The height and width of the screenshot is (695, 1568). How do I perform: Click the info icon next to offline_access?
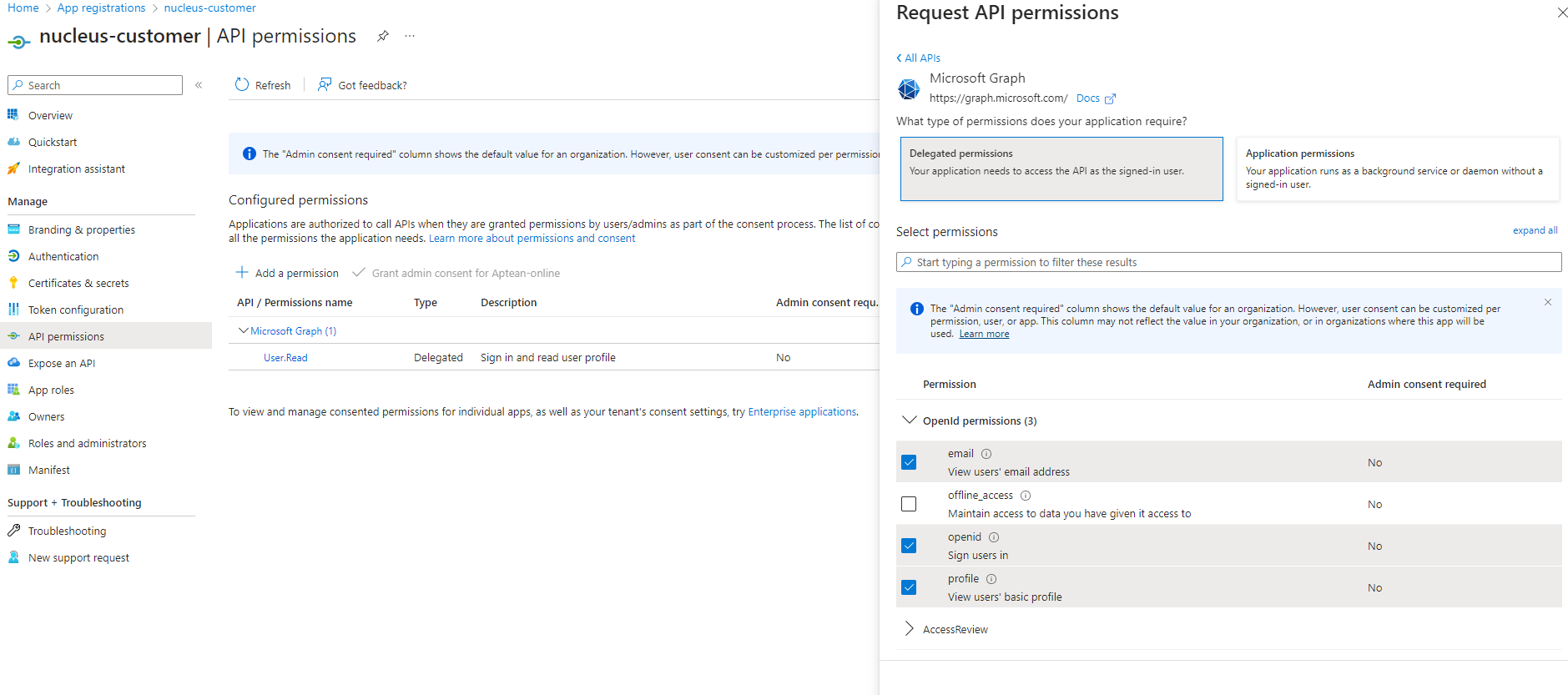coord(1026,496)
